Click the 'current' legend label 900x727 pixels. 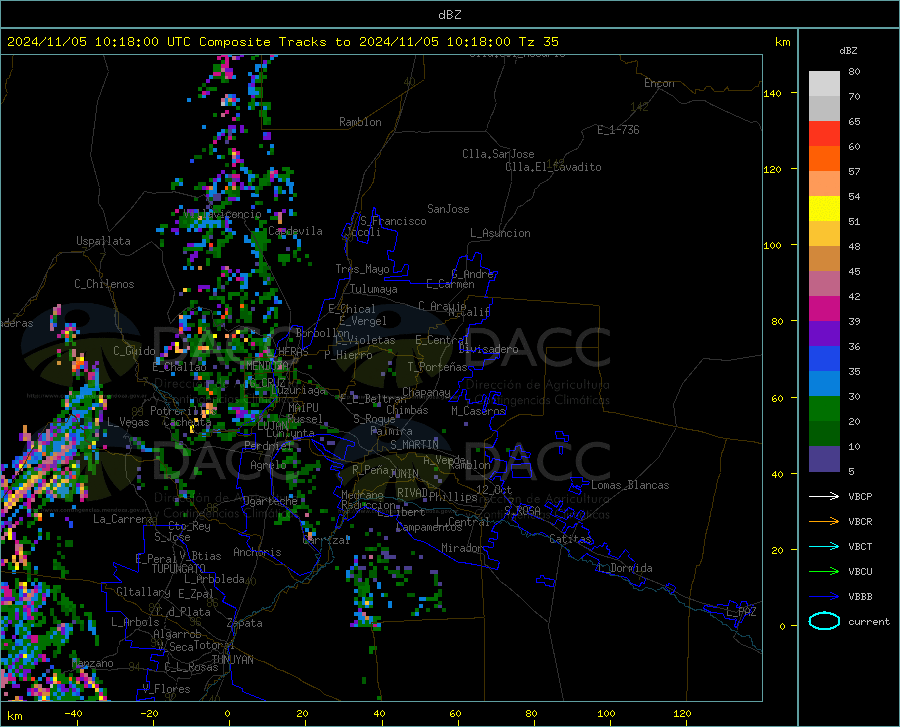[x=869, y=621]
